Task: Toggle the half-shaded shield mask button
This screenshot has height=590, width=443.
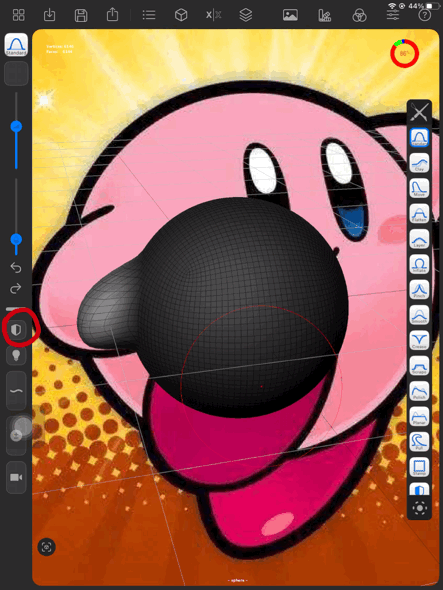Action: (x=16, y=330)
